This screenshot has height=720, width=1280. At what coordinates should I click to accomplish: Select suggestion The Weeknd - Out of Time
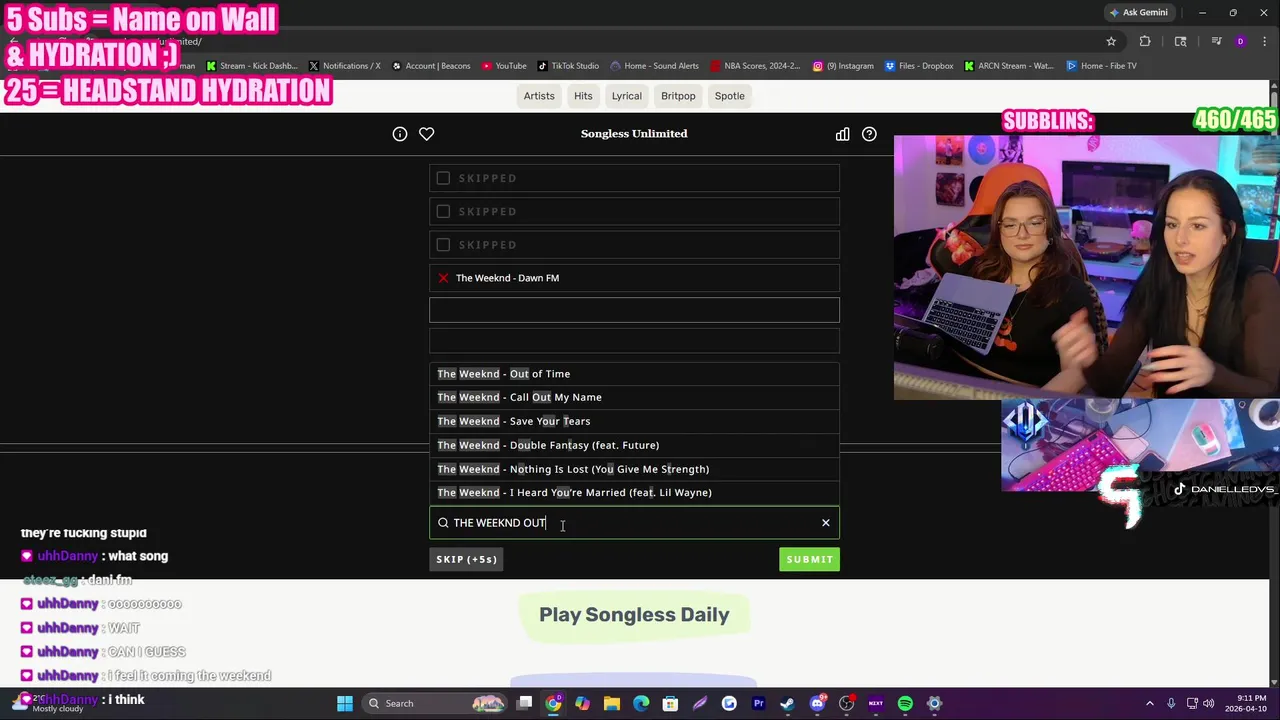[x=634, y=374]
